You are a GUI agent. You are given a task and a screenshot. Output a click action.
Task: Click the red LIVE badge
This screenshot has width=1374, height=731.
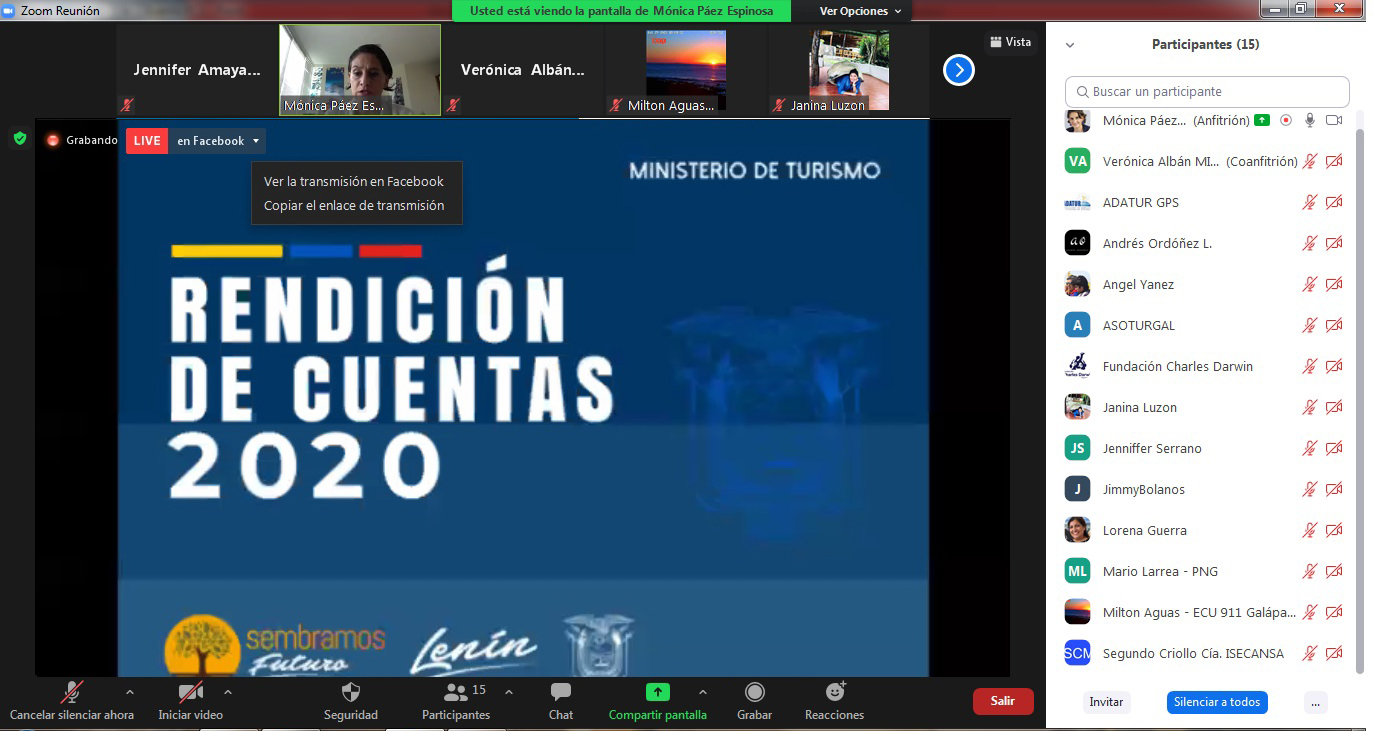pyautogui.click(x=147, y=140)
